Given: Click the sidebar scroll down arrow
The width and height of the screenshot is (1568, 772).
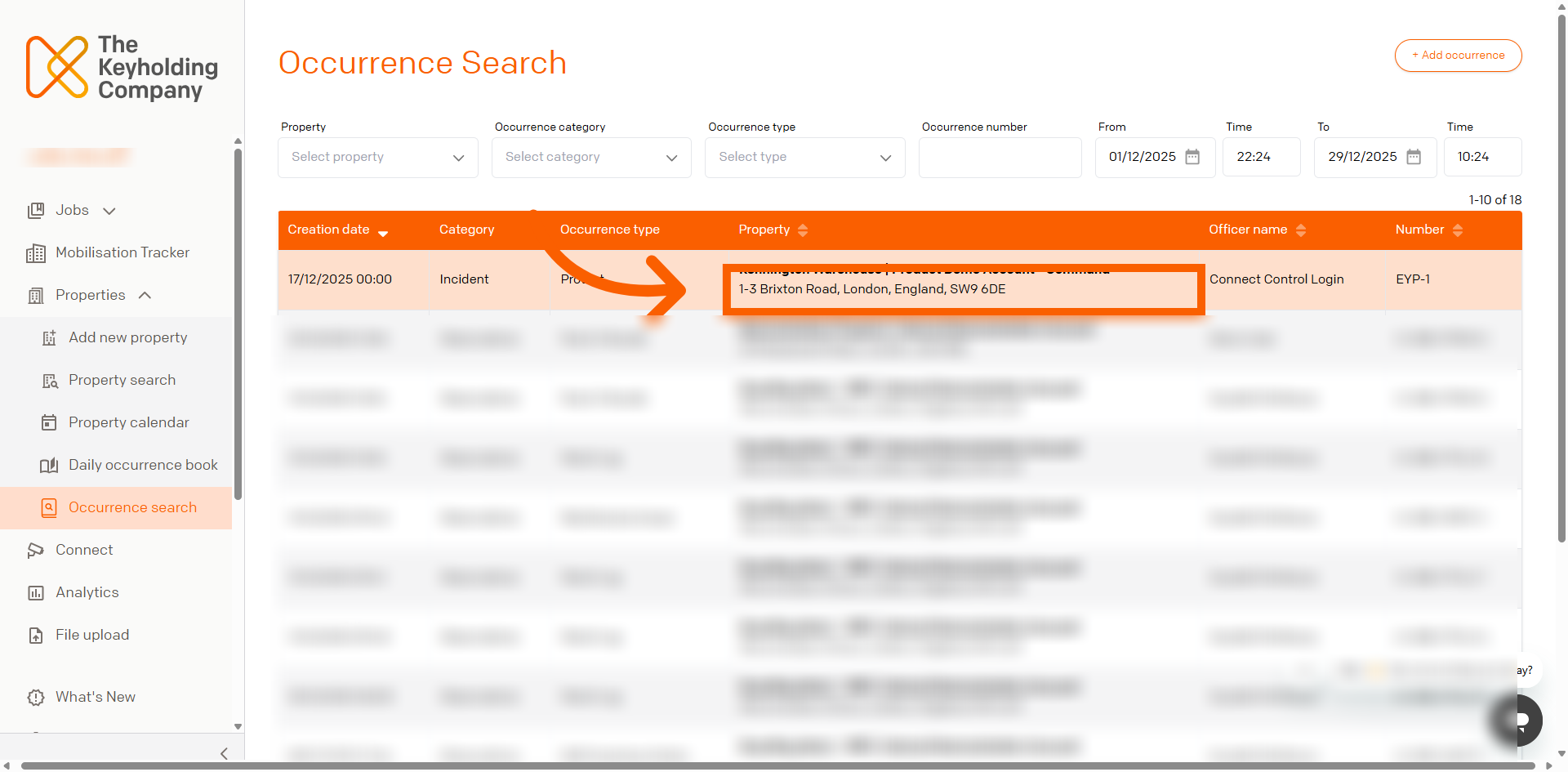Looking at the screenshot, I should [238, 726].
